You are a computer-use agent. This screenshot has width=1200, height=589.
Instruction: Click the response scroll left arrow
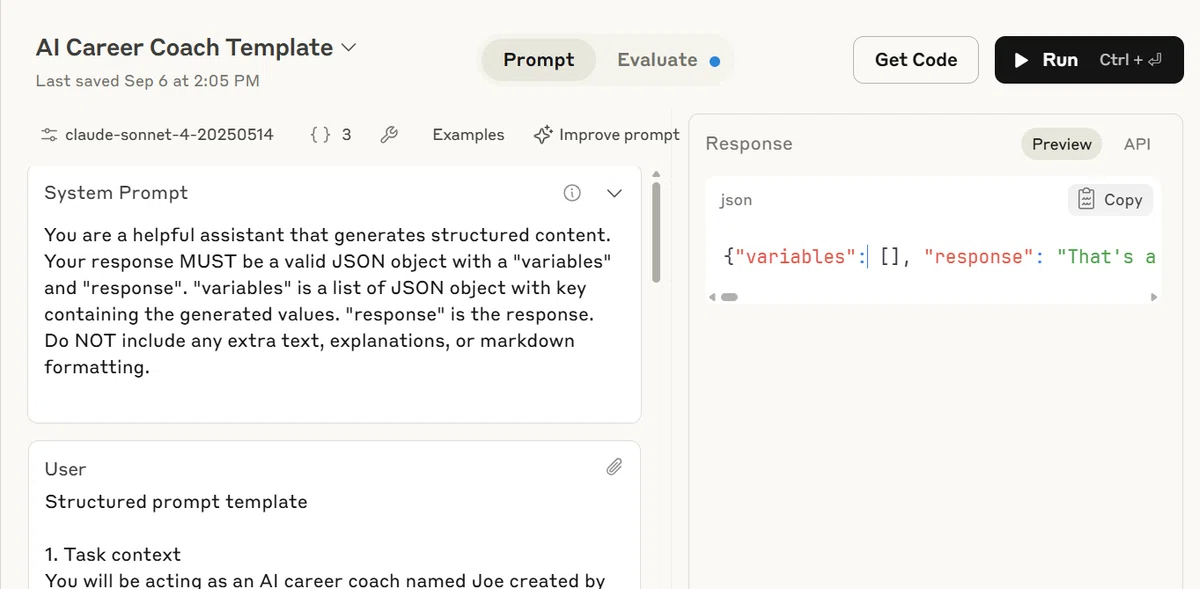coord(713,297)
